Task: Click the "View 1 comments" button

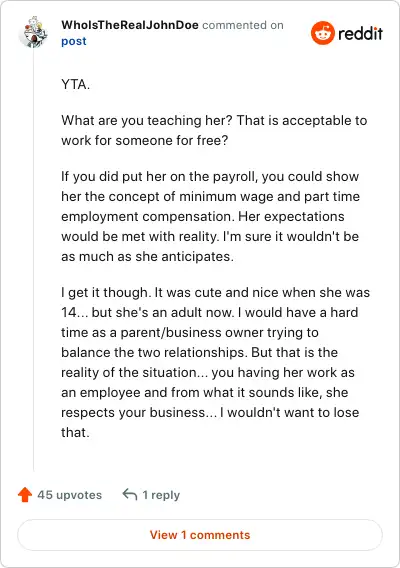Action: pyautogui.click(x=200, y=535)
